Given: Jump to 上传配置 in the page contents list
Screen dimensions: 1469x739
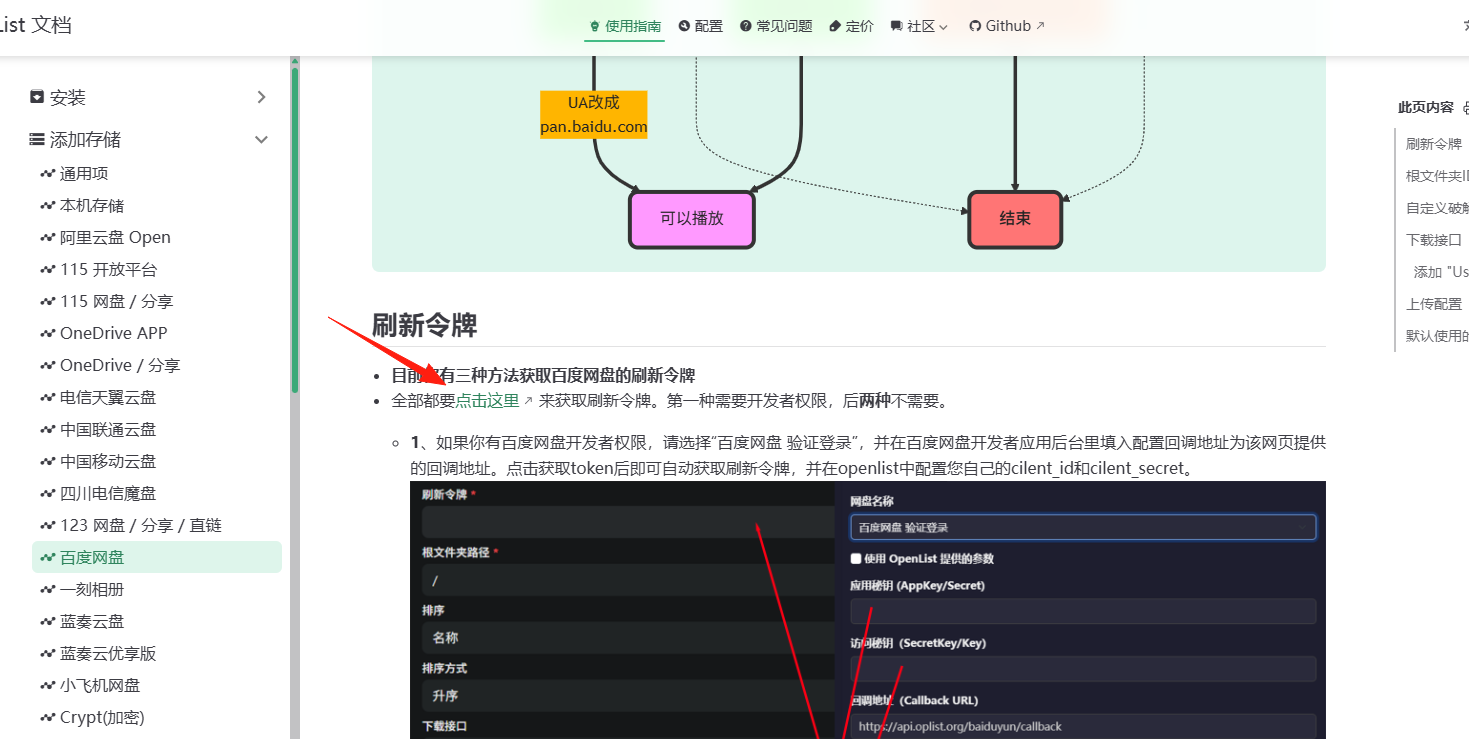Looking at the screenshot, I should pyautogui.click(x=1434, y=304).
